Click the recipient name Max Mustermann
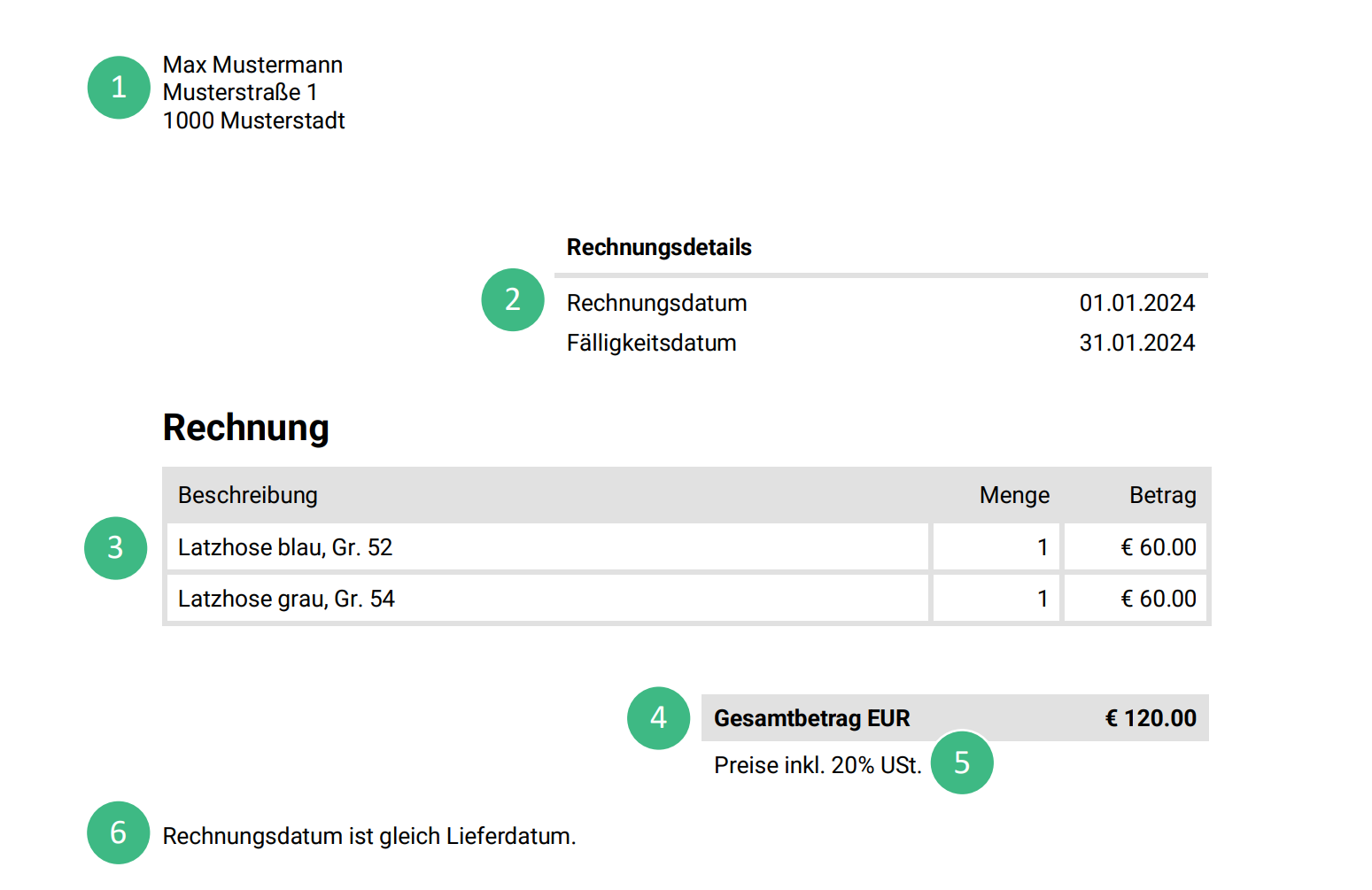Viewport: 1372px width, 890px height. (x=252, y=65)
